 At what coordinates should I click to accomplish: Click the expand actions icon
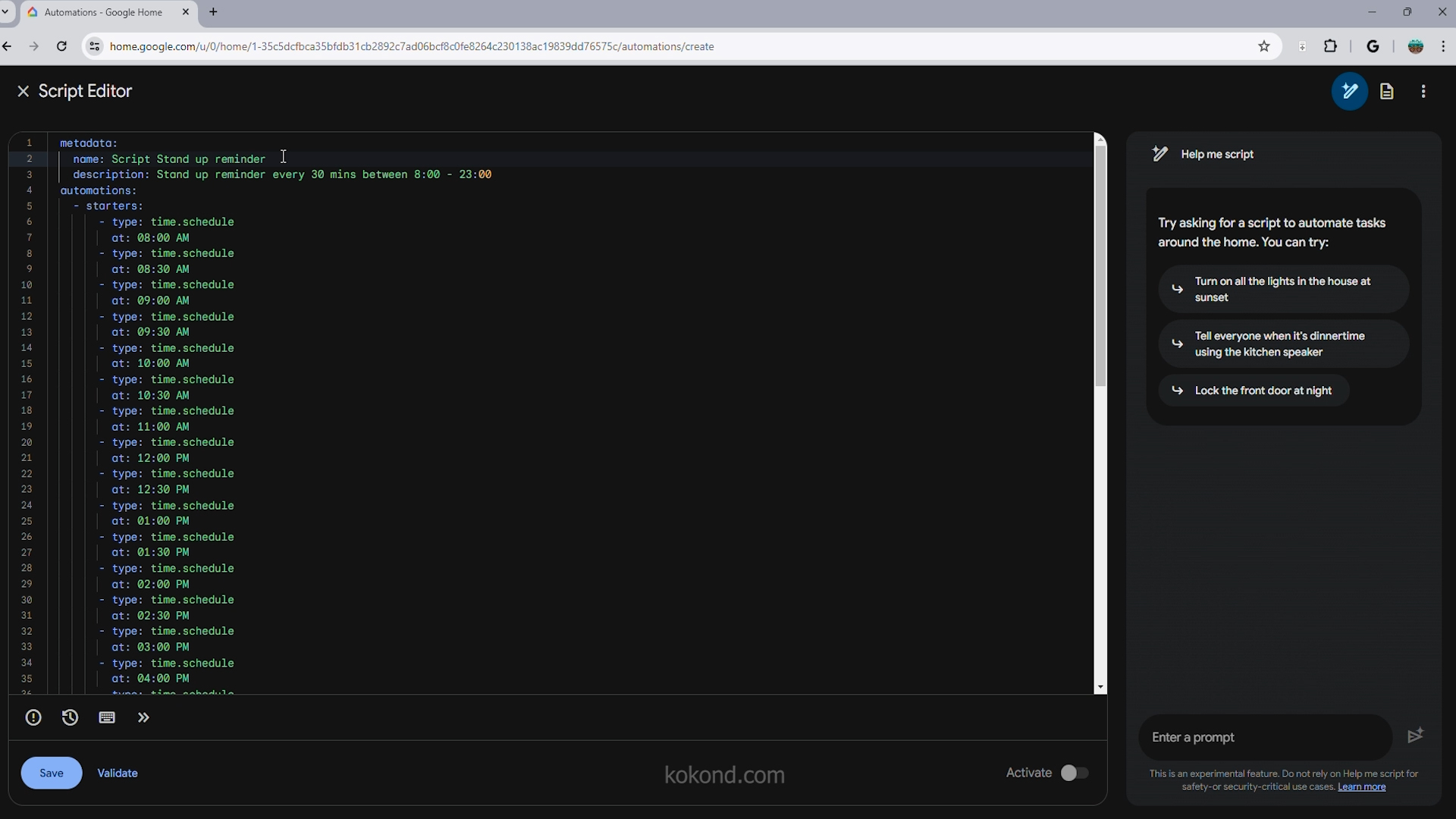coord(144,717)
